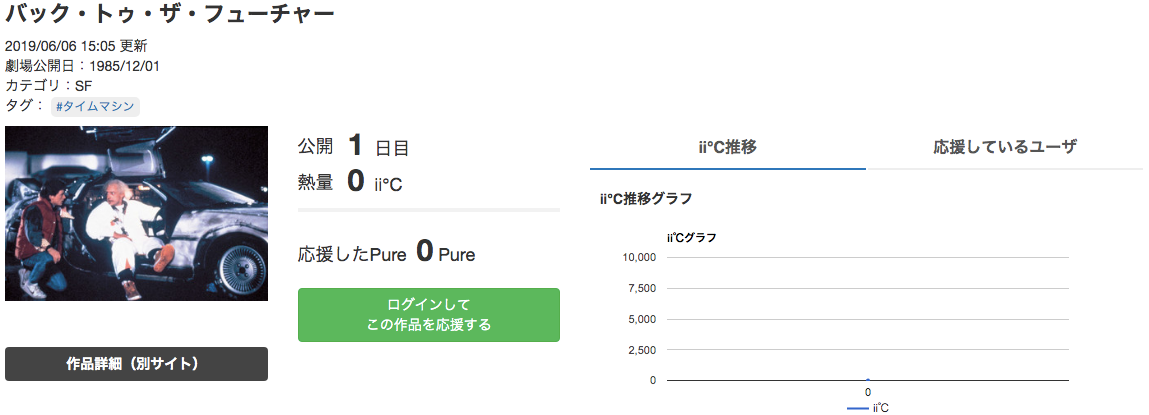1149x415 pixels.
Task: Click the 7,500 y-axis label
Action: point(641,288)
